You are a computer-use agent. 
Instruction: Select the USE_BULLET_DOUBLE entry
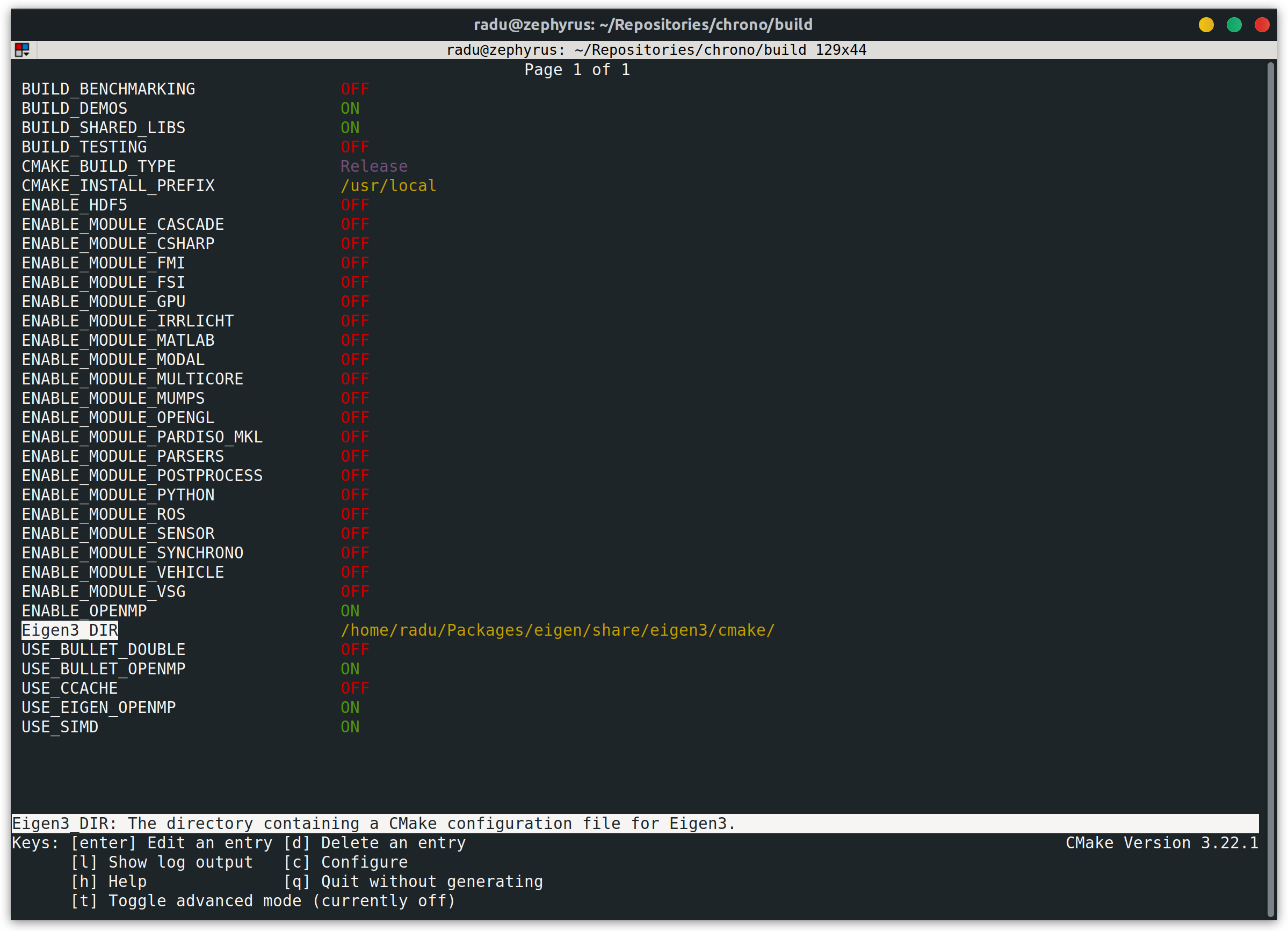(103, 650)
